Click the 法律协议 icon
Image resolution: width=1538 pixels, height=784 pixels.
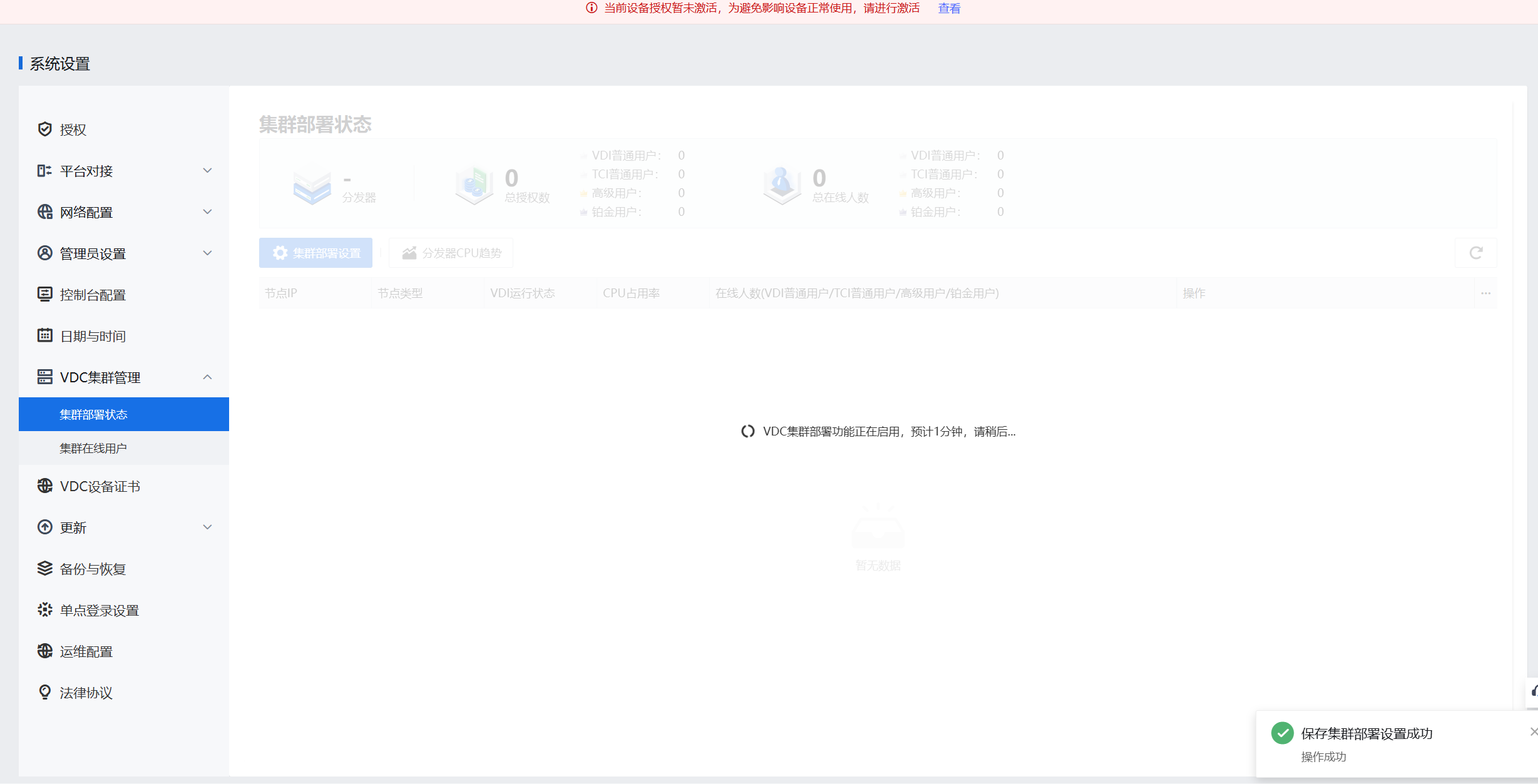coord(44,692)
